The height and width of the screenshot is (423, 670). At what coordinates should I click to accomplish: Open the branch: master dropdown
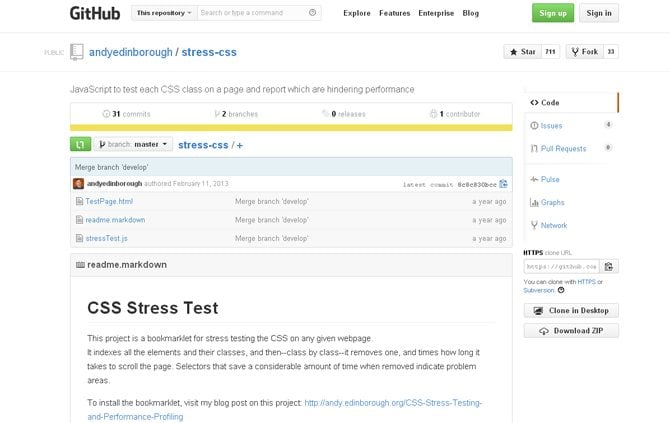pos(133,144)
